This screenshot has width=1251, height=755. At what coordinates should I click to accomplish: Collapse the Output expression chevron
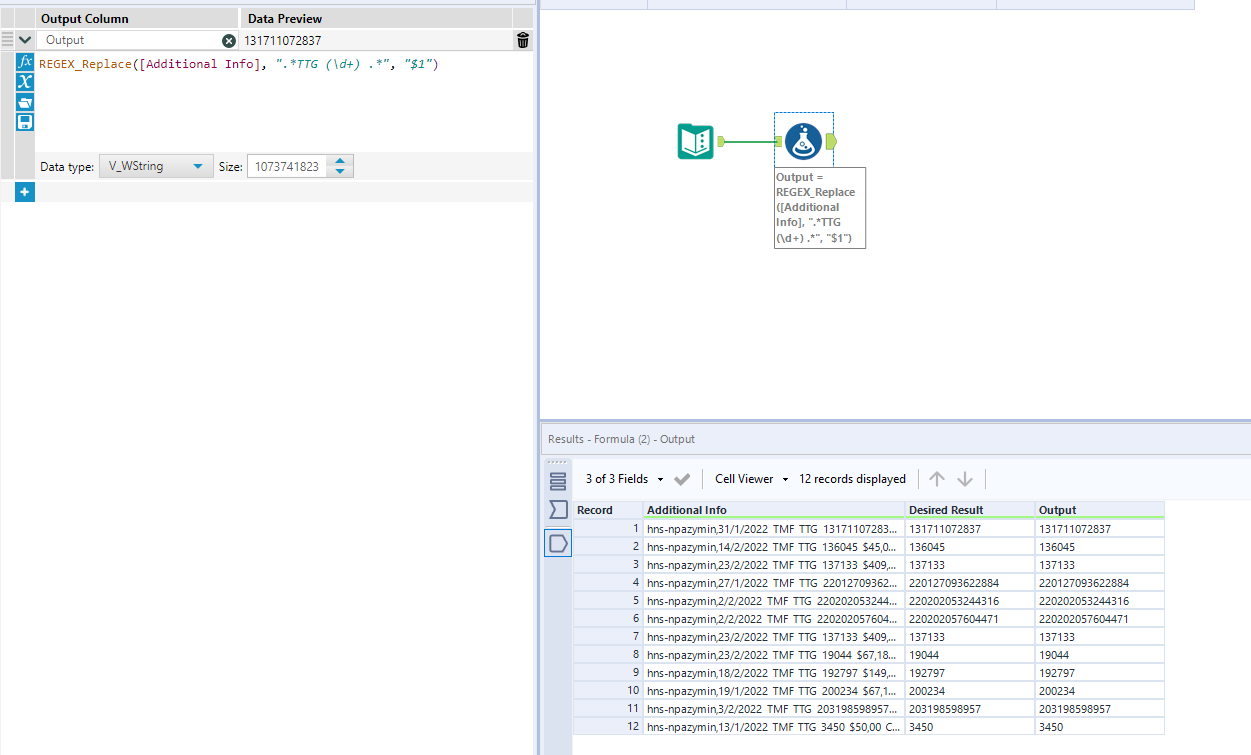coord(25,41)
